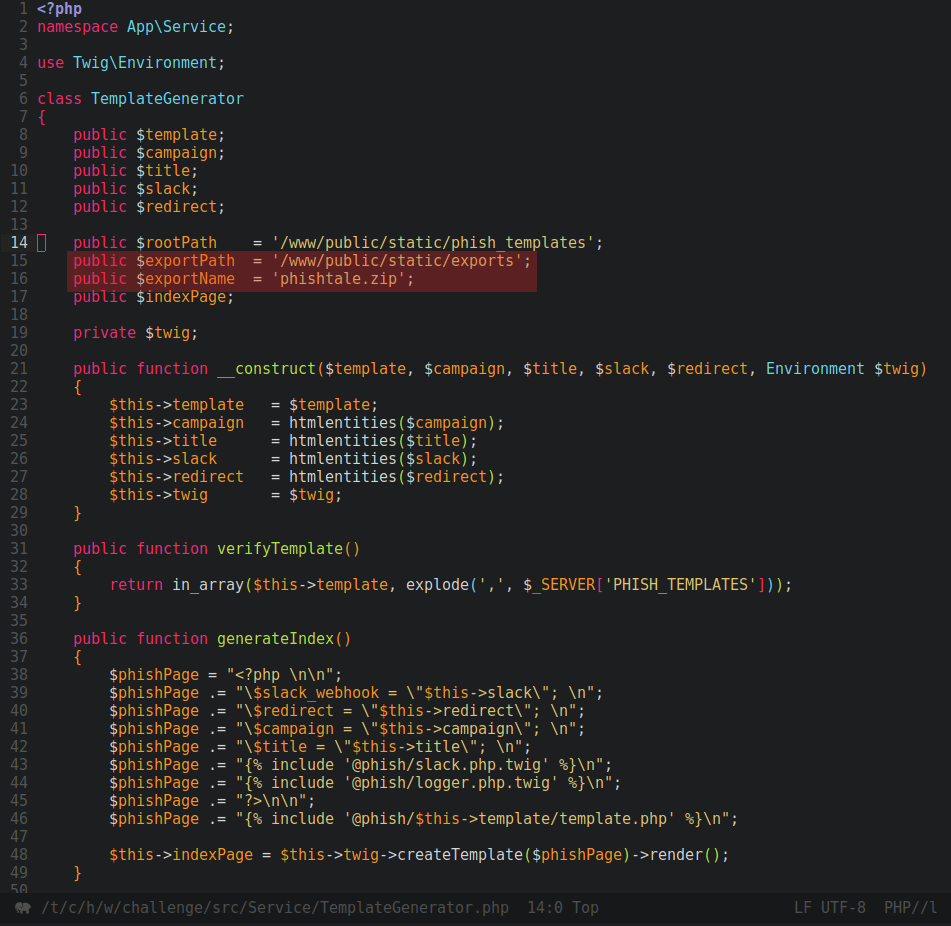Click the class name 'TemplateGenerator'
Screen dimensions: 951x926
[x=167, y=99]
